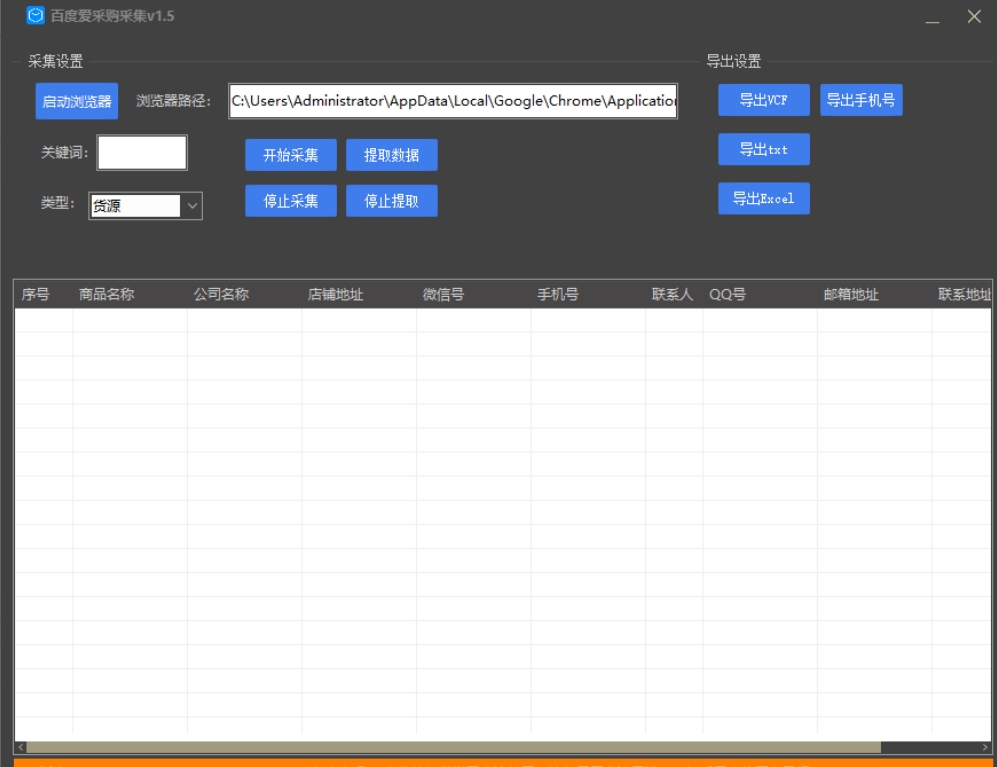This screenshot has height=767, width=997.
Task: Select the 手机号 column header
Action: click(x=558, y=295)
